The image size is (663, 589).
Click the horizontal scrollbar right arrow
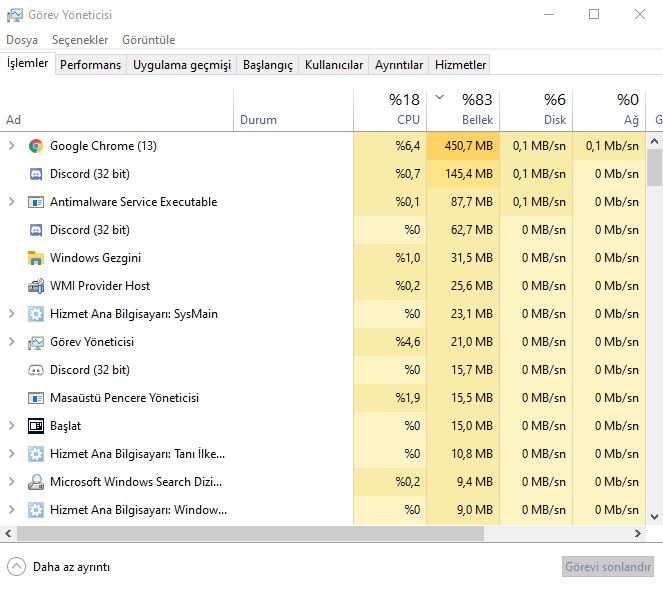tap(637, 534)
